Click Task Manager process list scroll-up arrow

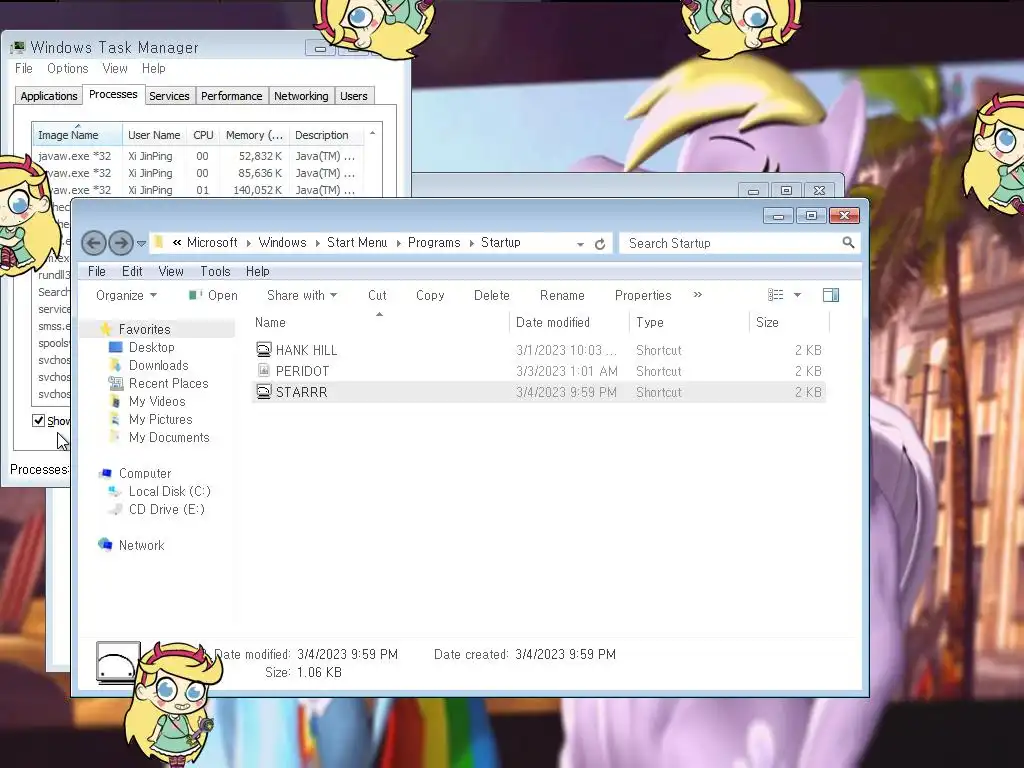coord(372,133)
